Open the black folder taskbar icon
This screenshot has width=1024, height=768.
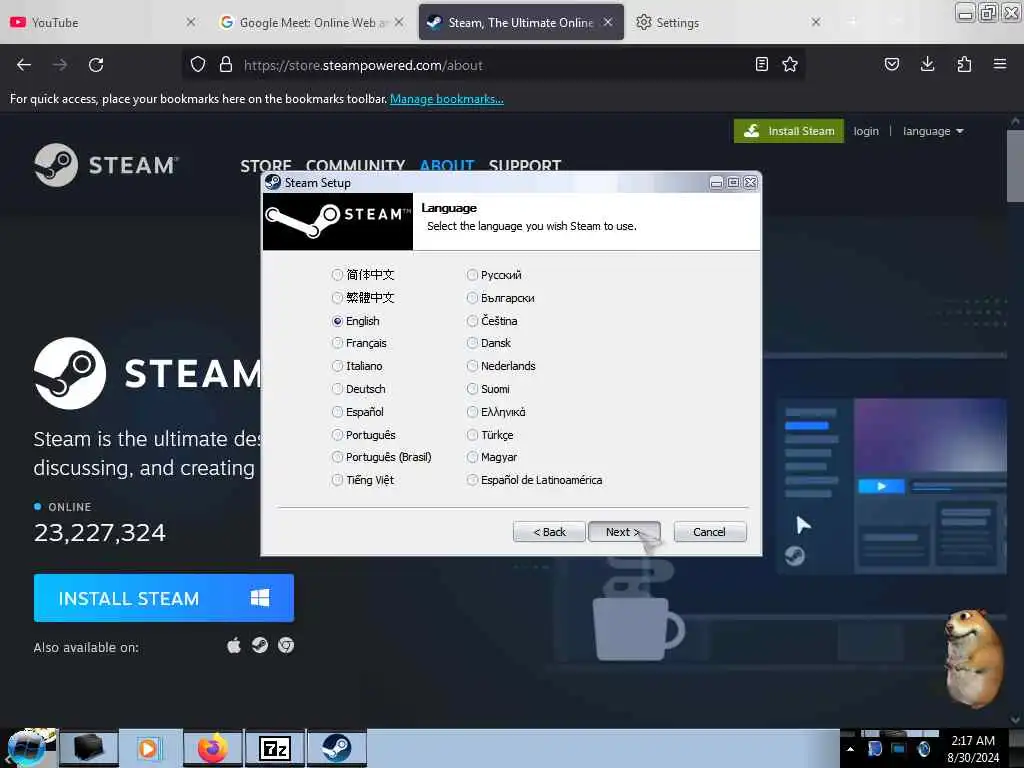[x=89, y=748]
